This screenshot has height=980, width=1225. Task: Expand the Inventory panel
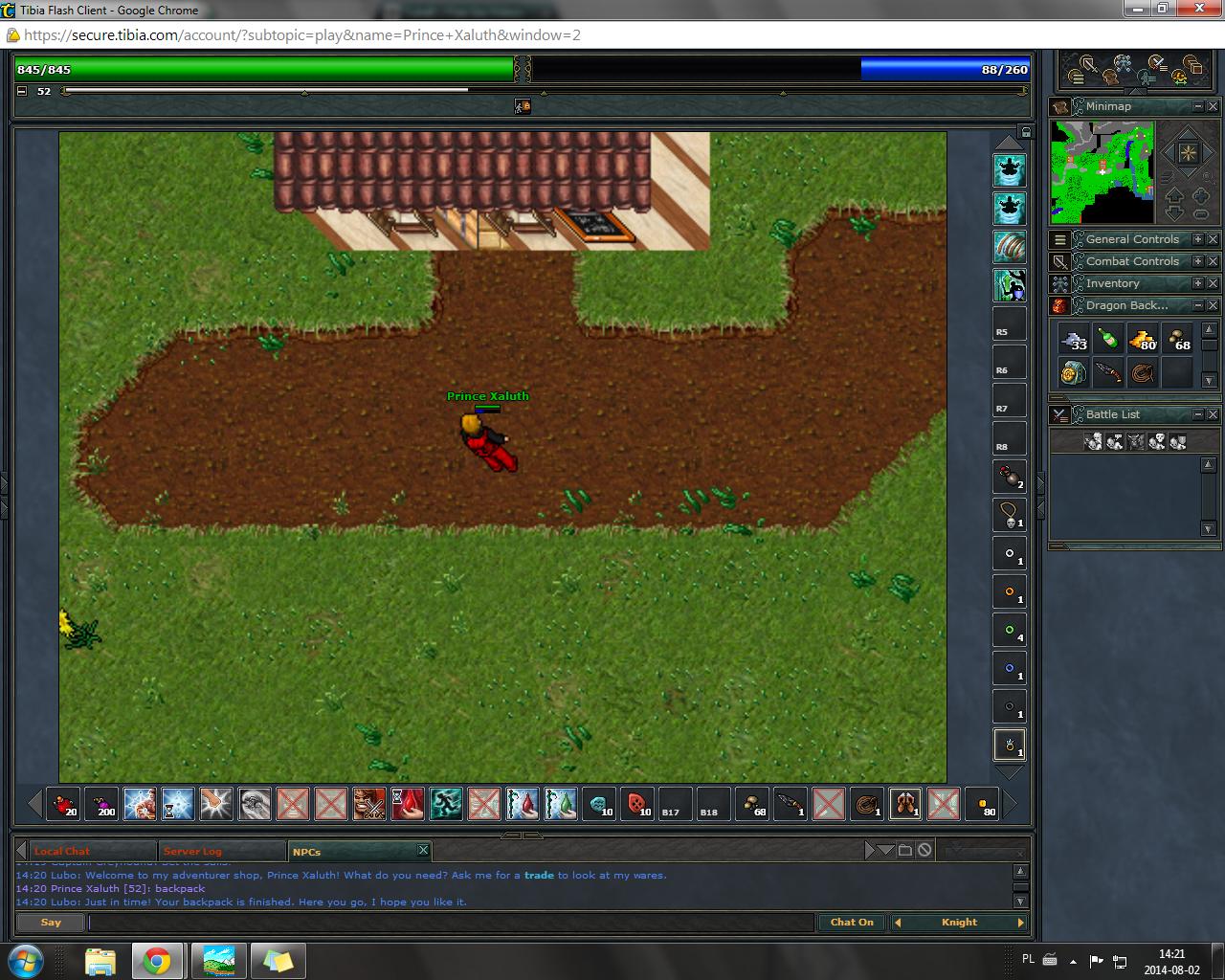click(x=1197, y=283)
